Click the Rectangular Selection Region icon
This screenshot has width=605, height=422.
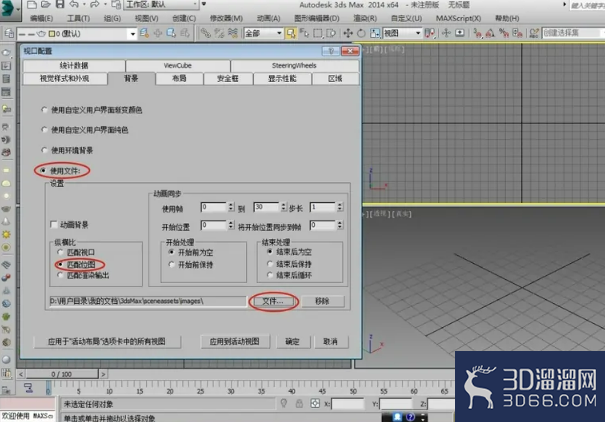318,34
